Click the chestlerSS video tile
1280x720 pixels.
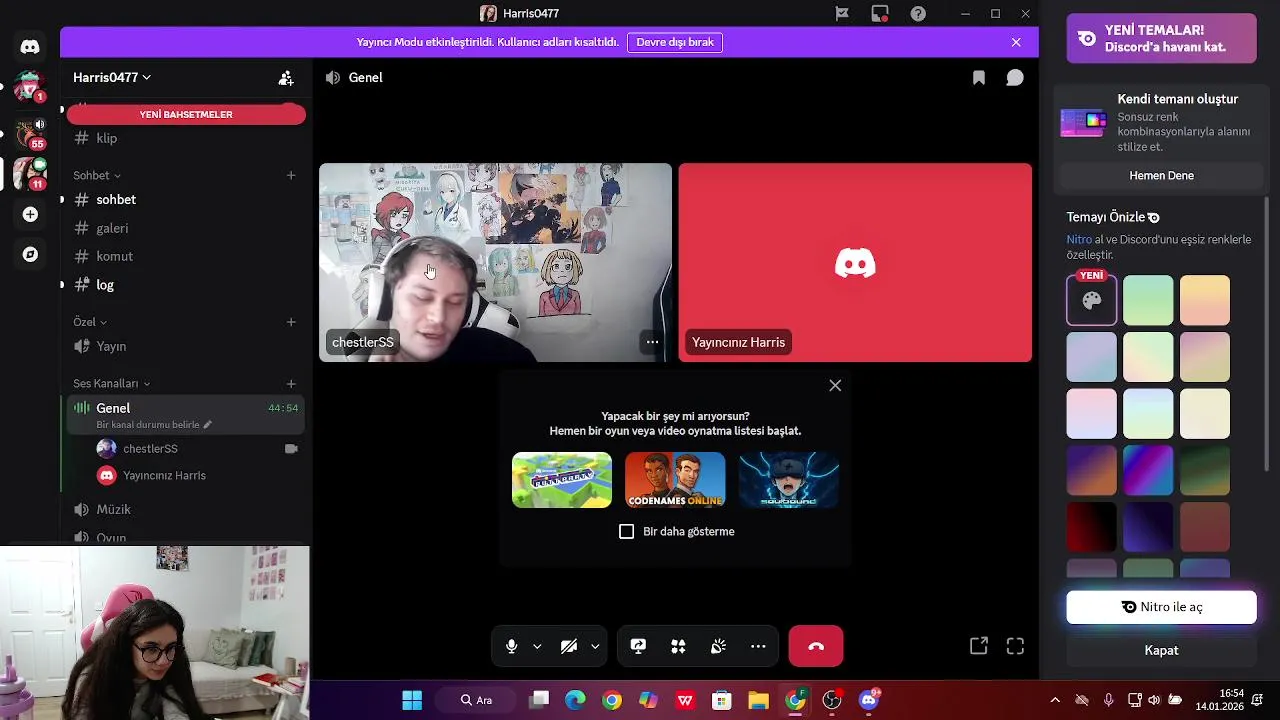coord(495,262)
